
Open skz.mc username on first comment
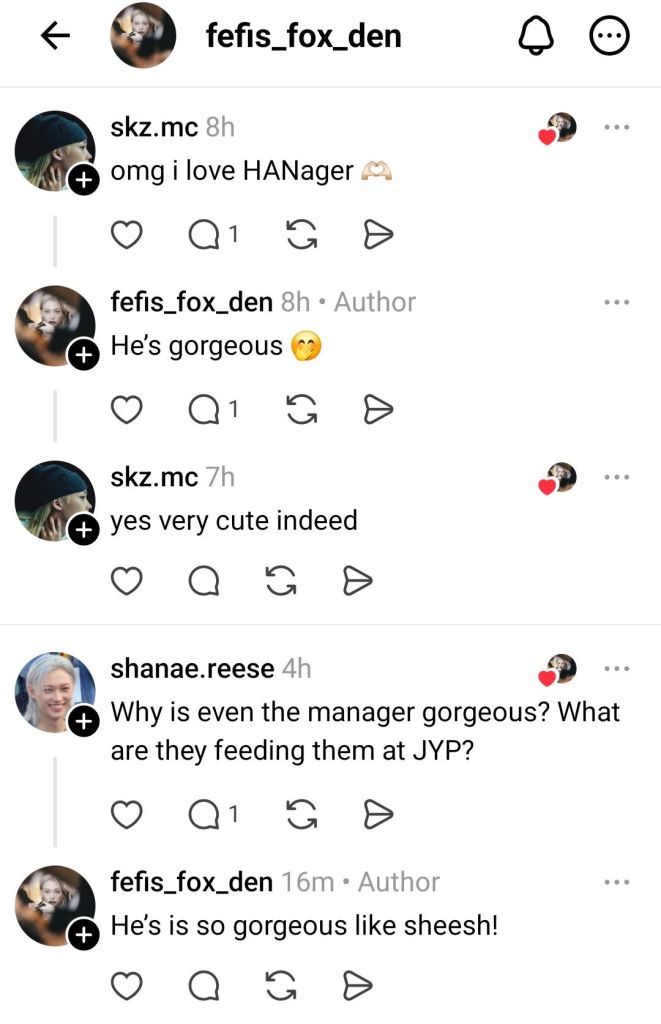(x=154, y=127)
